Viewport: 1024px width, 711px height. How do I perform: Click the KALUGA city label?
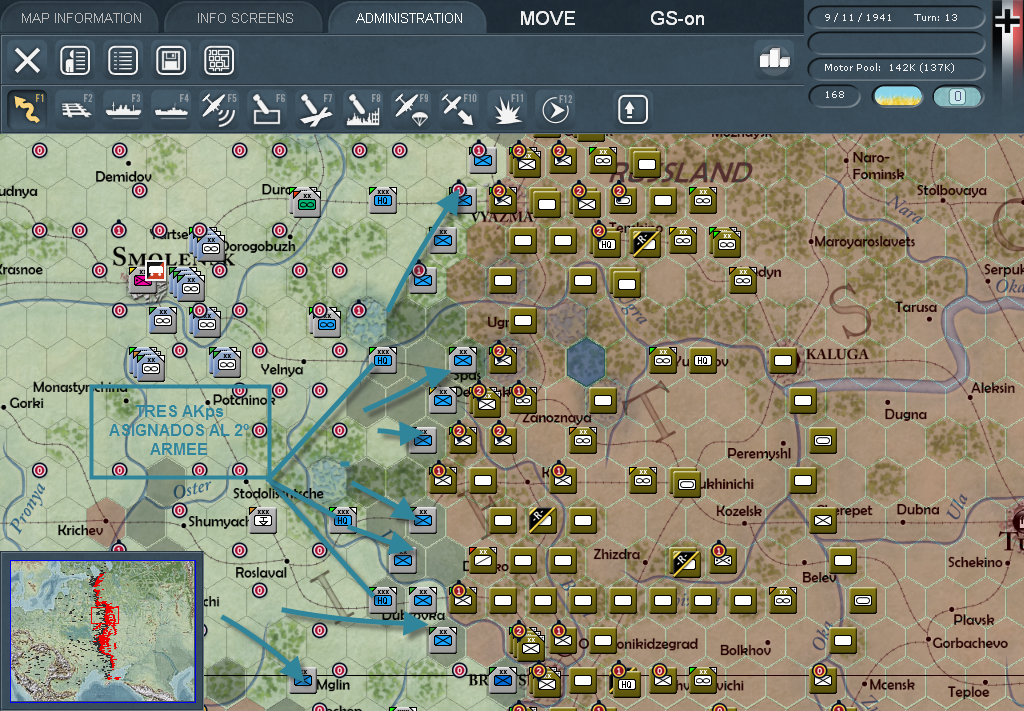pyautogui.click(x=837, y=354)
